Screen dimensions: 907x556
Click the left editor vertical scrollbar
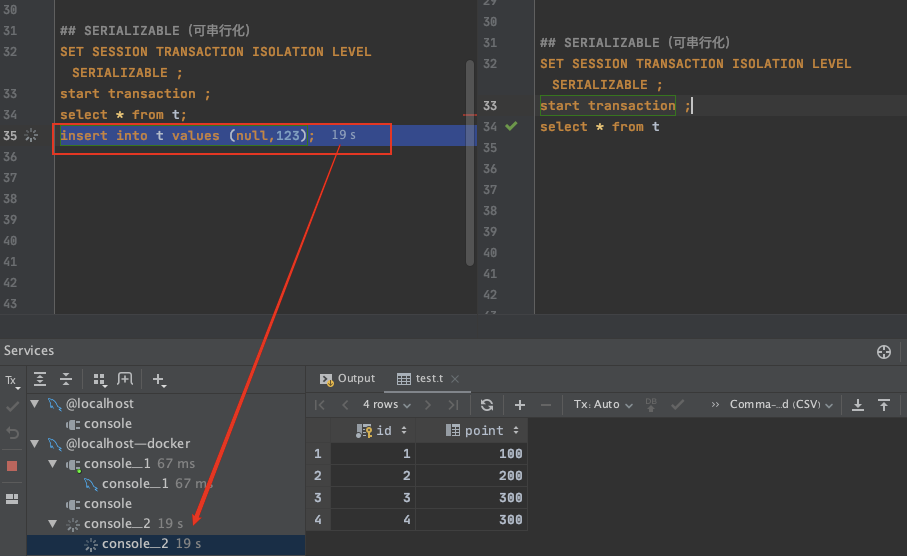[470, 163]
